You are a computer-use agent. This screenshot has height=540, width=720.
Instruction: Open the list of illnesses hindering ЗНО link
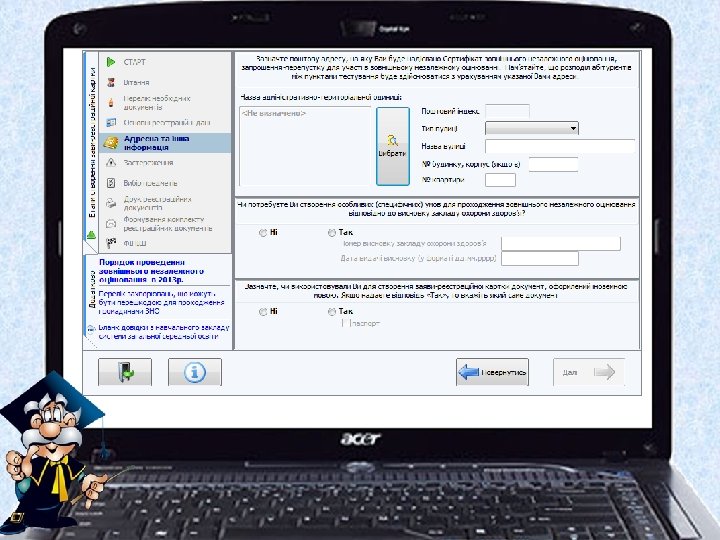tap(162, 302)
